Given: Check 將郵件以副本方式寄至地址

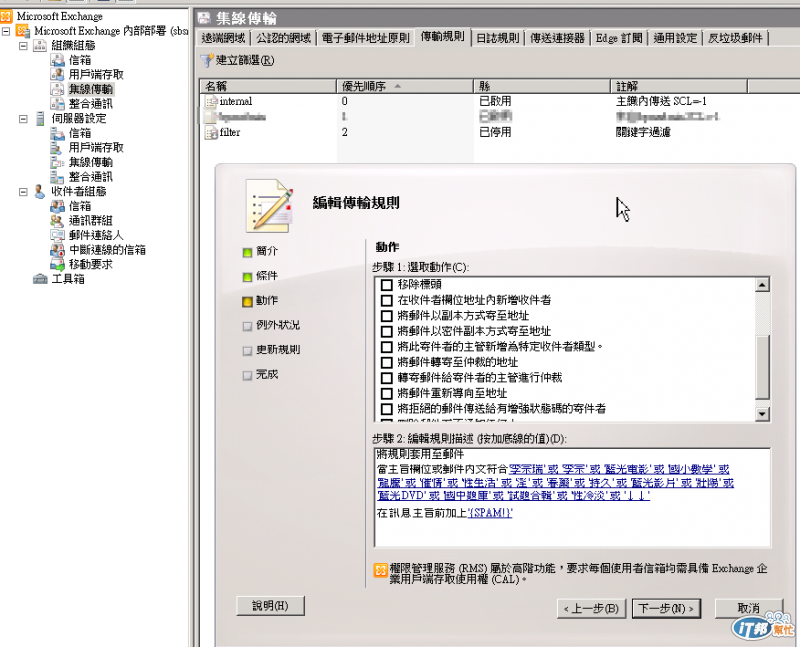Looking at the screenshot, I should 387,316.
